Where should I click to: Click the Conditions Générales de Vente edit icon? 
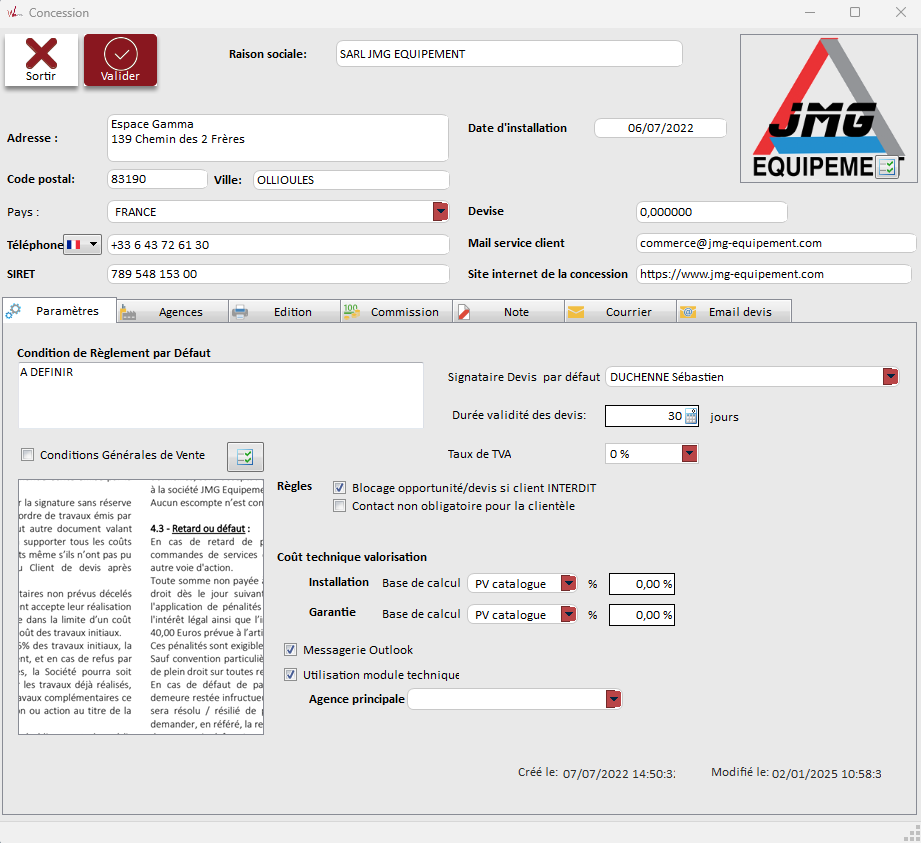coord(245,456)
